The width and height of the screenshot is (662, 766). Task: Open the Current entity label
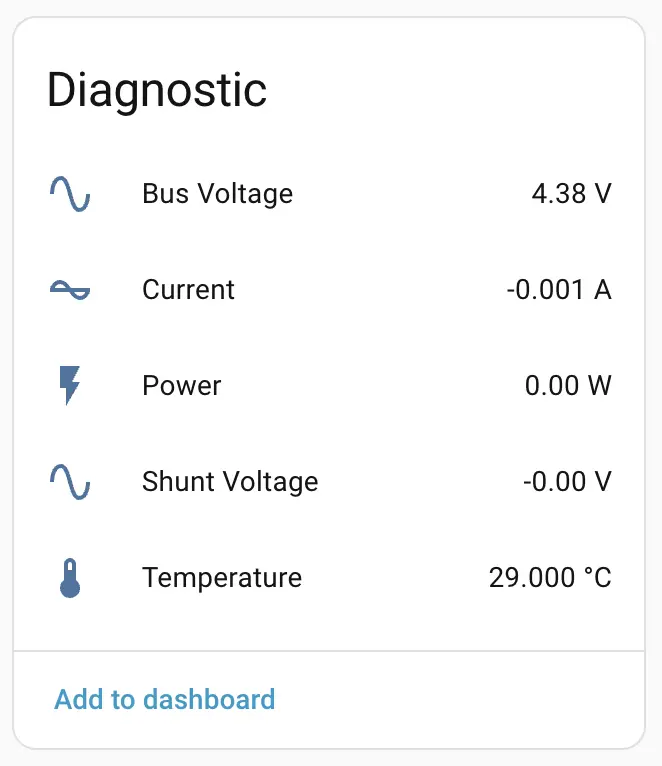coord(189,290)
